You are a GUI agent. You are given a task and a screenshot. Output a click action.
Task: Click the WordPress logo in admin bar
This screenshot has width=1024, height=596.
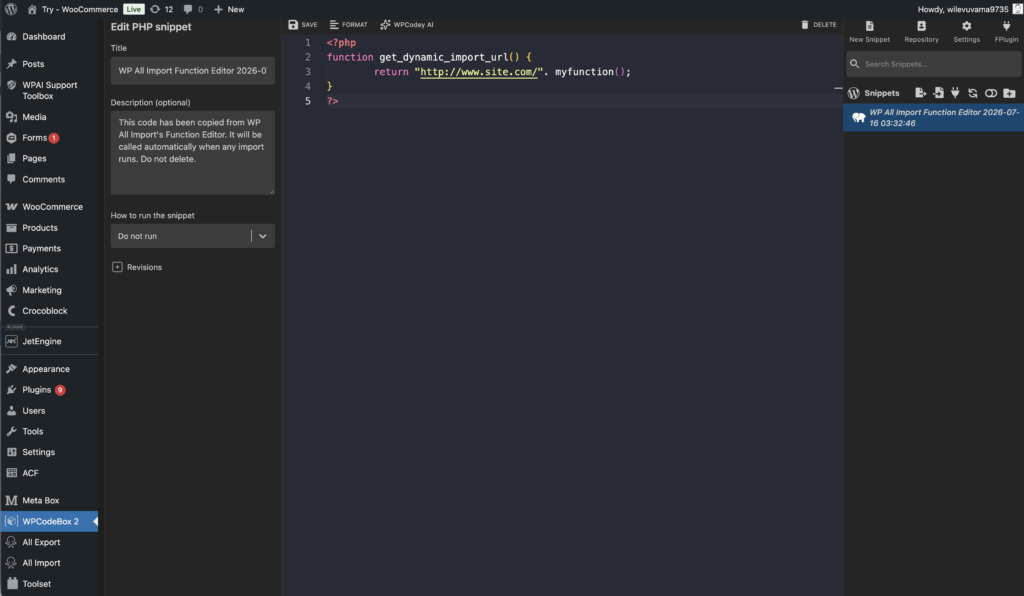(x=11, y=9)
